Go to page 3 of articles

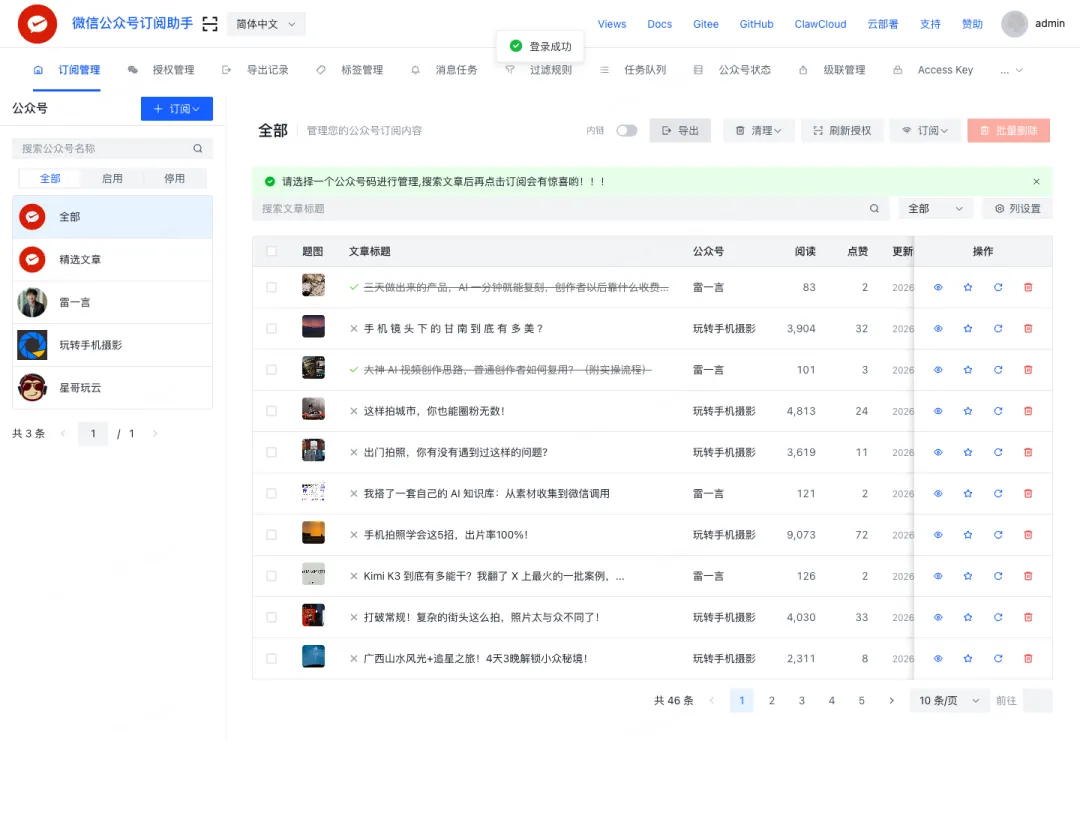pyautogui.click(x=802, y=700)
